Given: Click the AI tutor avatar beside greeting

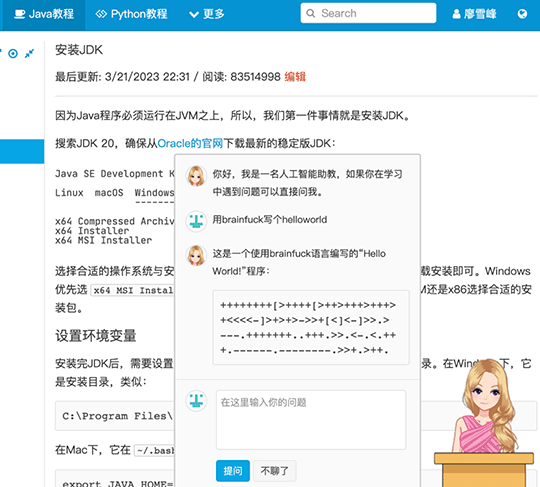Looking at the screenshot, I should click(x=196, y=176).
